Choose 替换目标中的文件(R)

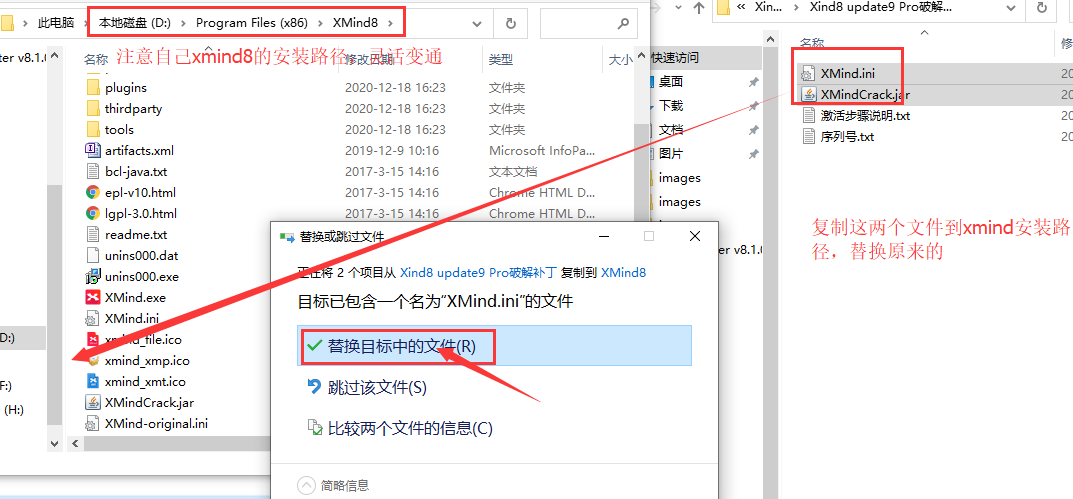495,346
